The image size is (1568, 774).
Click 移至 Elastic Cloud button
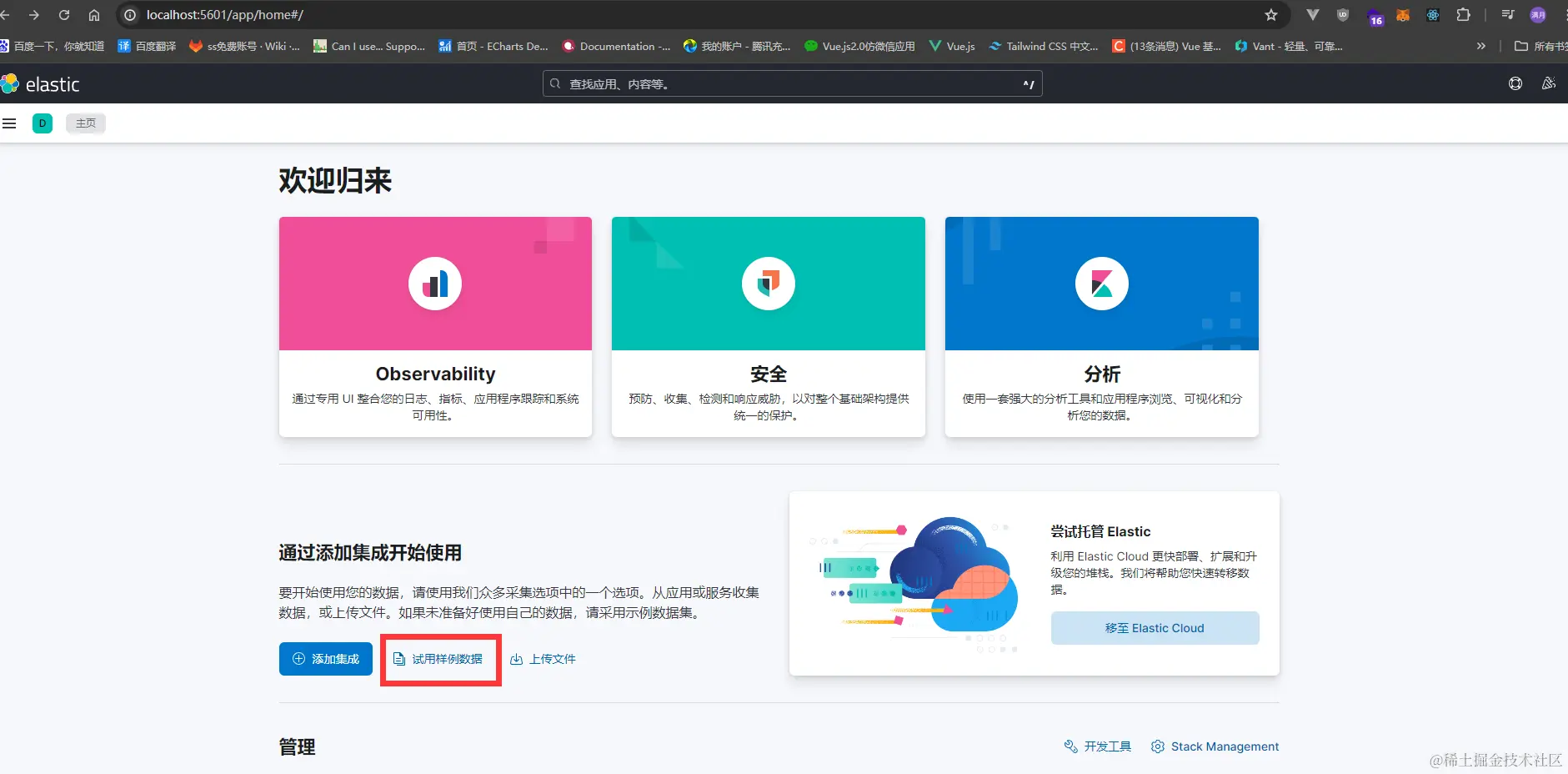click(x=1155, y=628)
